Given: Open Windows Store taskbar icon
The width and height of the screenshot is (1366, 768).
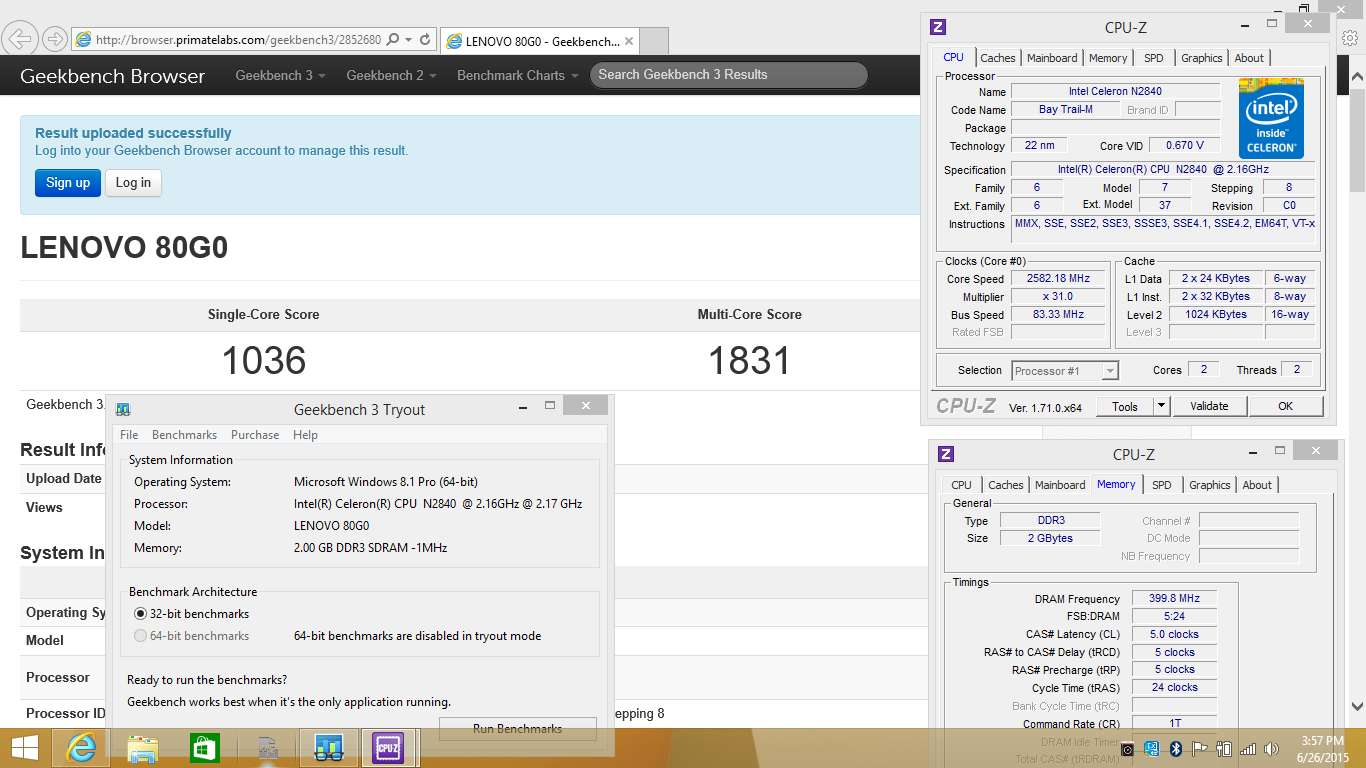Looking at the screenshot, I should pyautogui.click(x=204, y=747).
